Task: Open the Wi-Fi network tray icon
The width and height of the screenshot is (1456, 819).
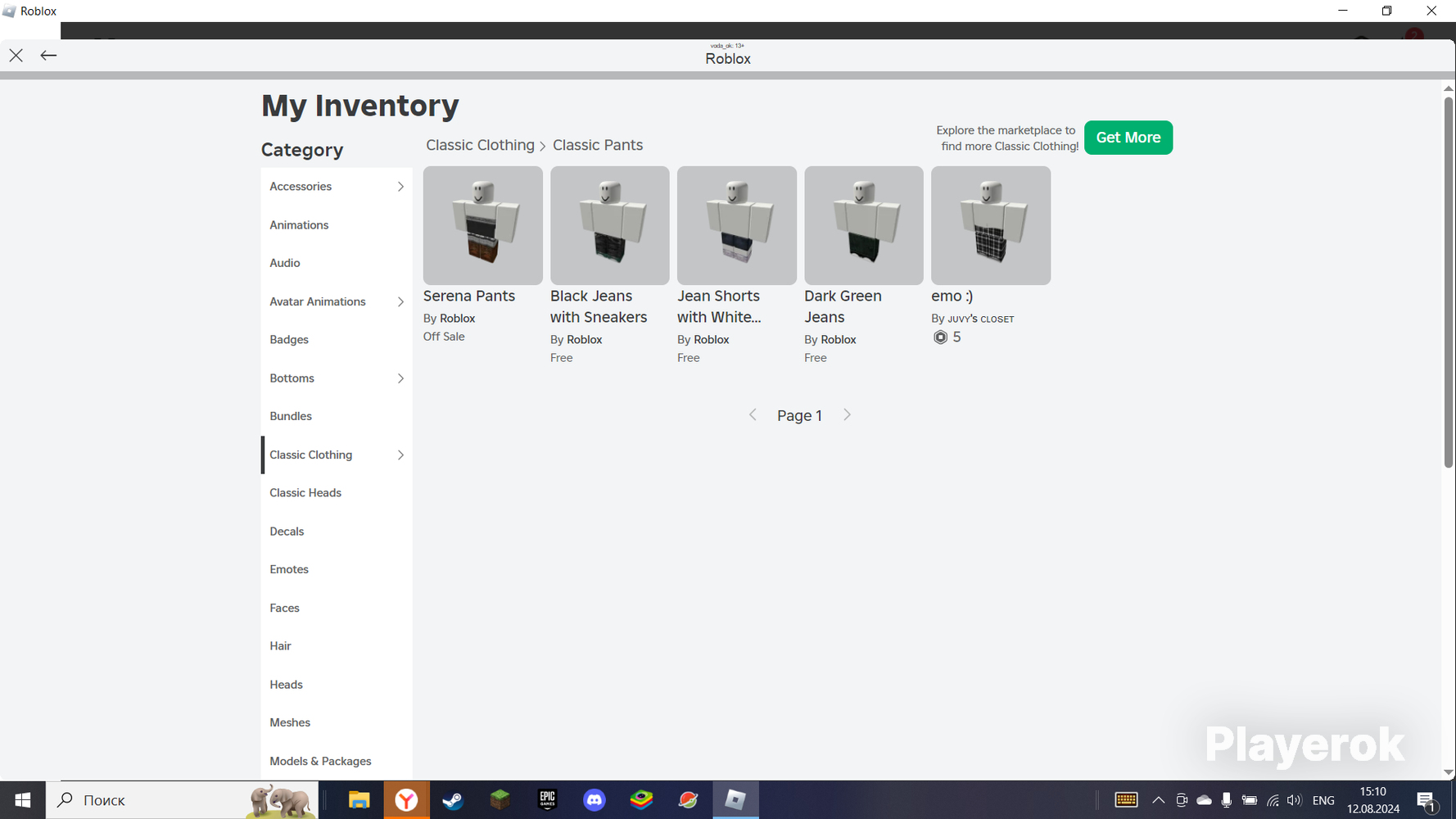Action: pyautogui.click(x=1273, y=800)
